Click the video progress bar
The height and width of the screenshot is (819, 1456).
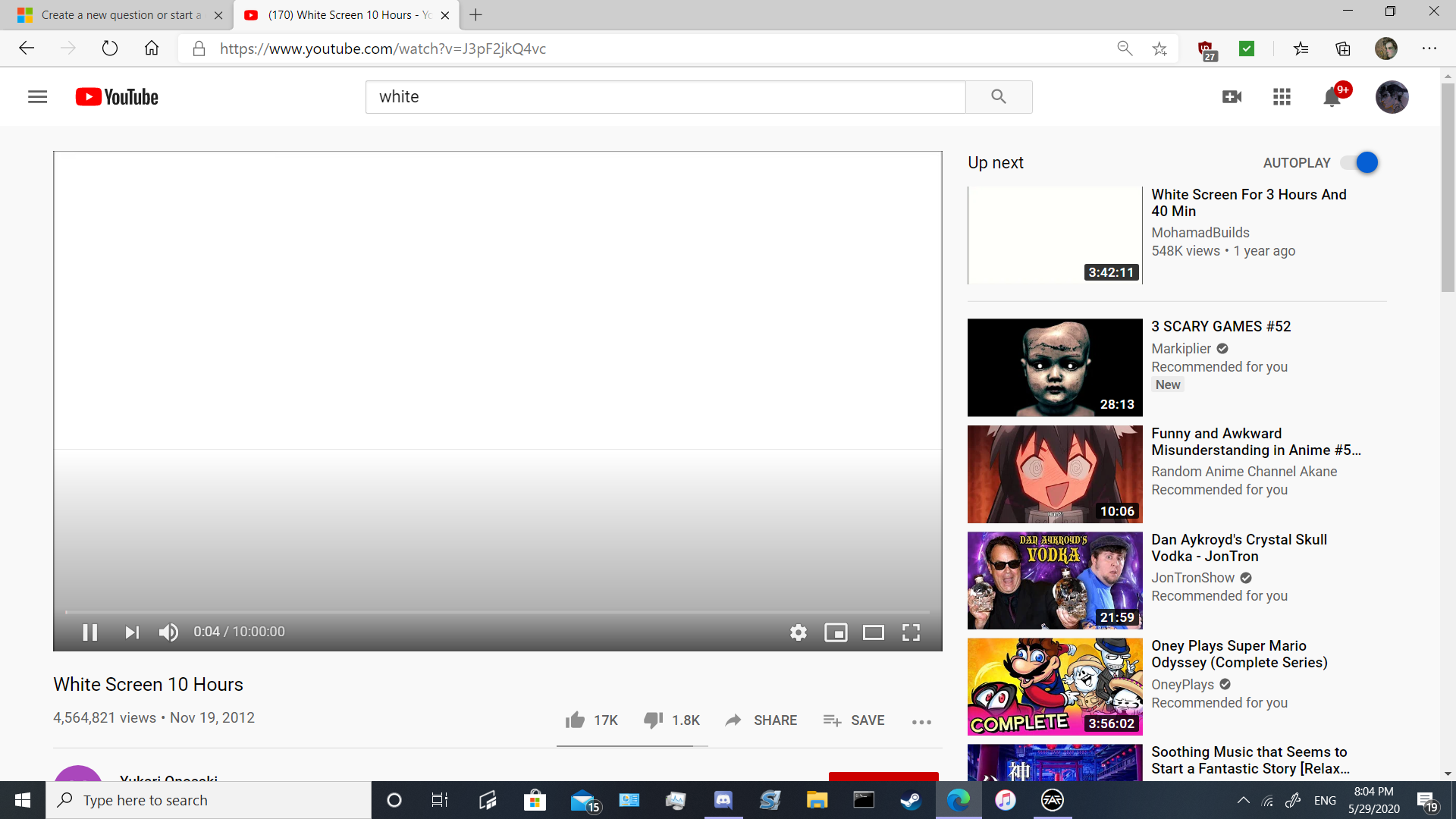pos(497,611)
